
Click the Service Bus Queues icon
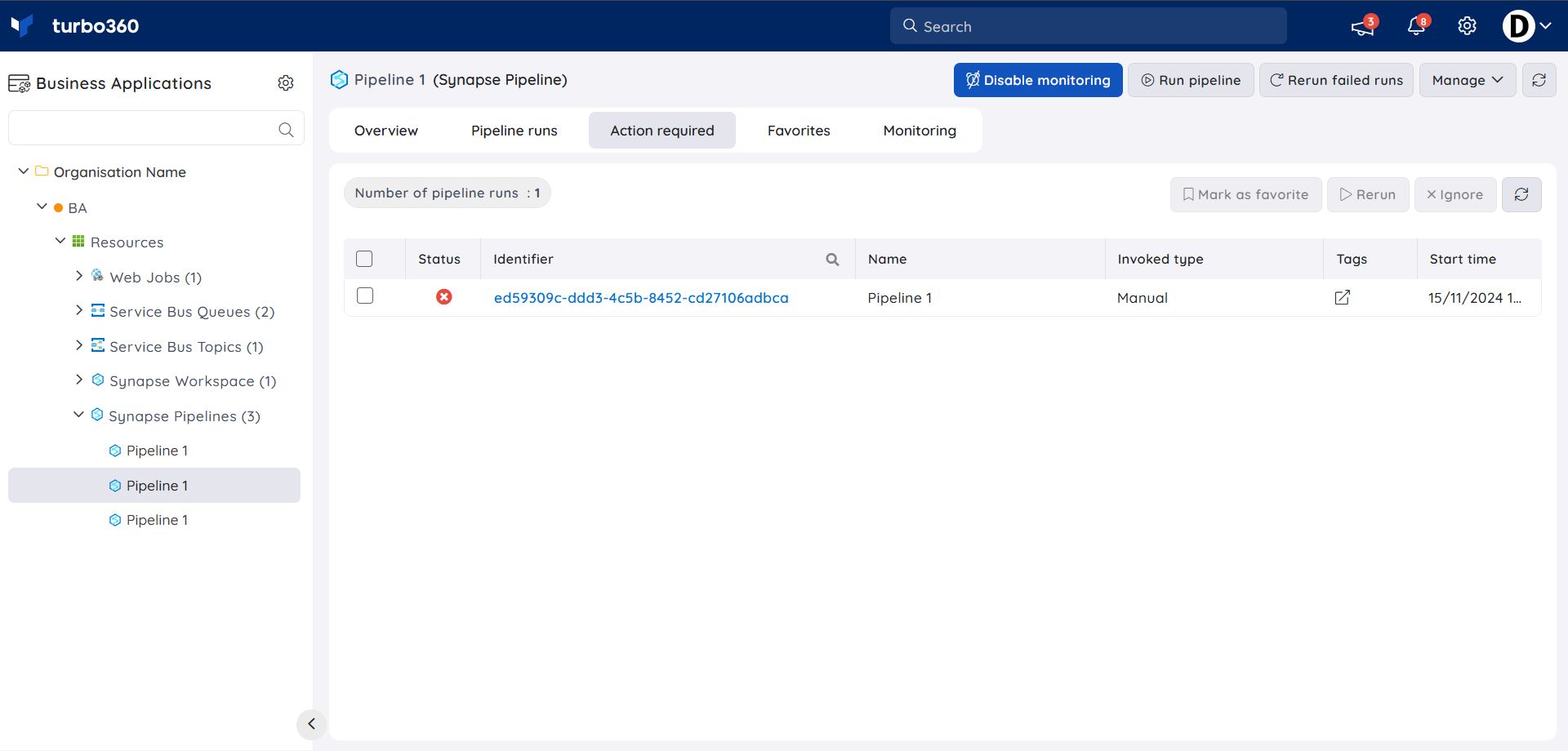tap(98, 310)
